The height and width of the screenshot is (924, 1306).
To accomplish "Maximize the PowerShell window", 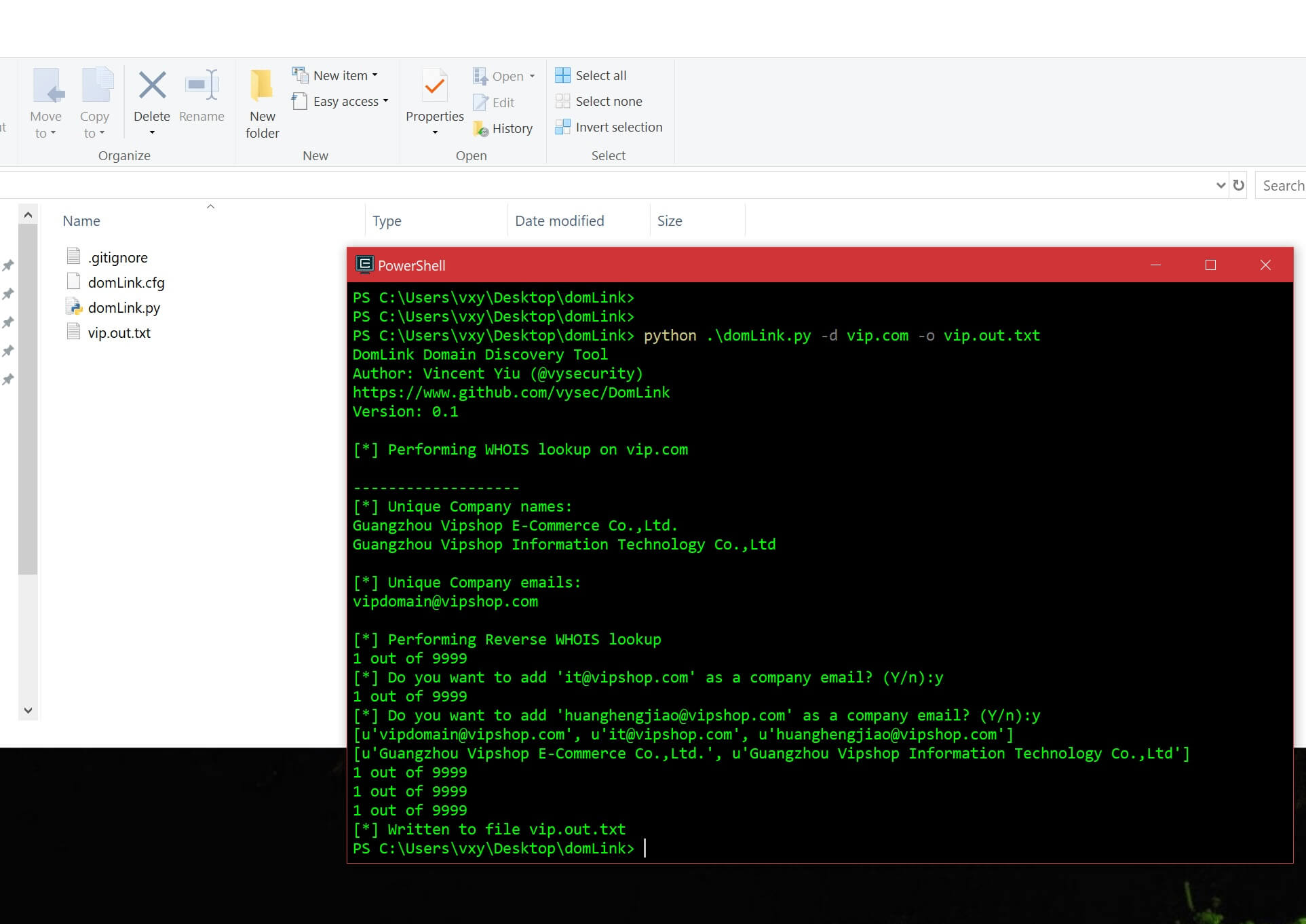I will tap(1210, 265).
